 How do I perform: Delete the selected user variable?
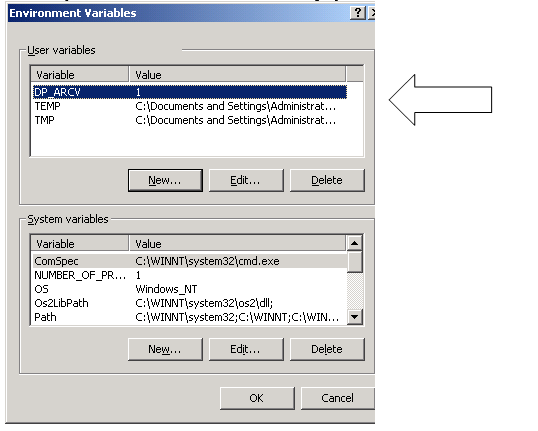327,180
